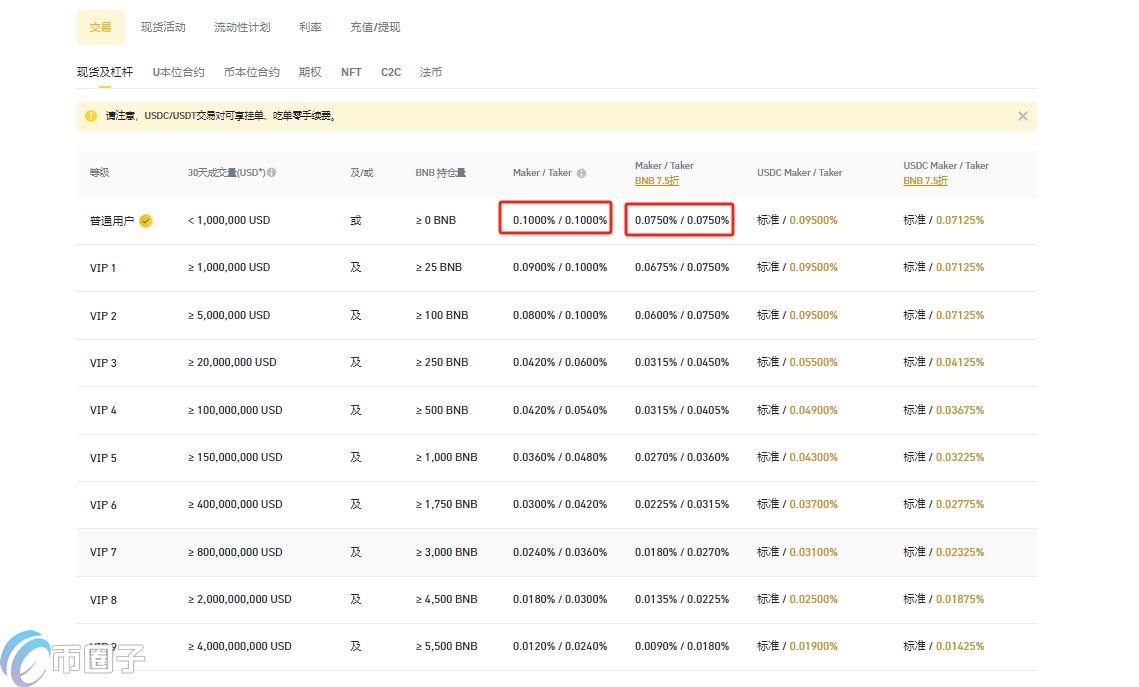Select the 交易 top tab
1139x687 pixels.
100,28
